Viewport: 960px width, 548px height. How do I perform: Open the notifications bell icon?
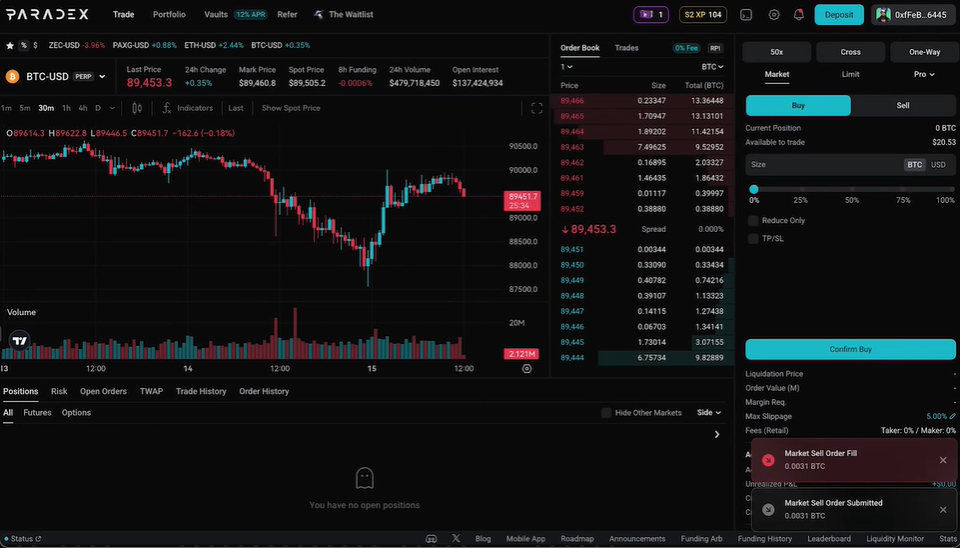(x=798, y=15)
